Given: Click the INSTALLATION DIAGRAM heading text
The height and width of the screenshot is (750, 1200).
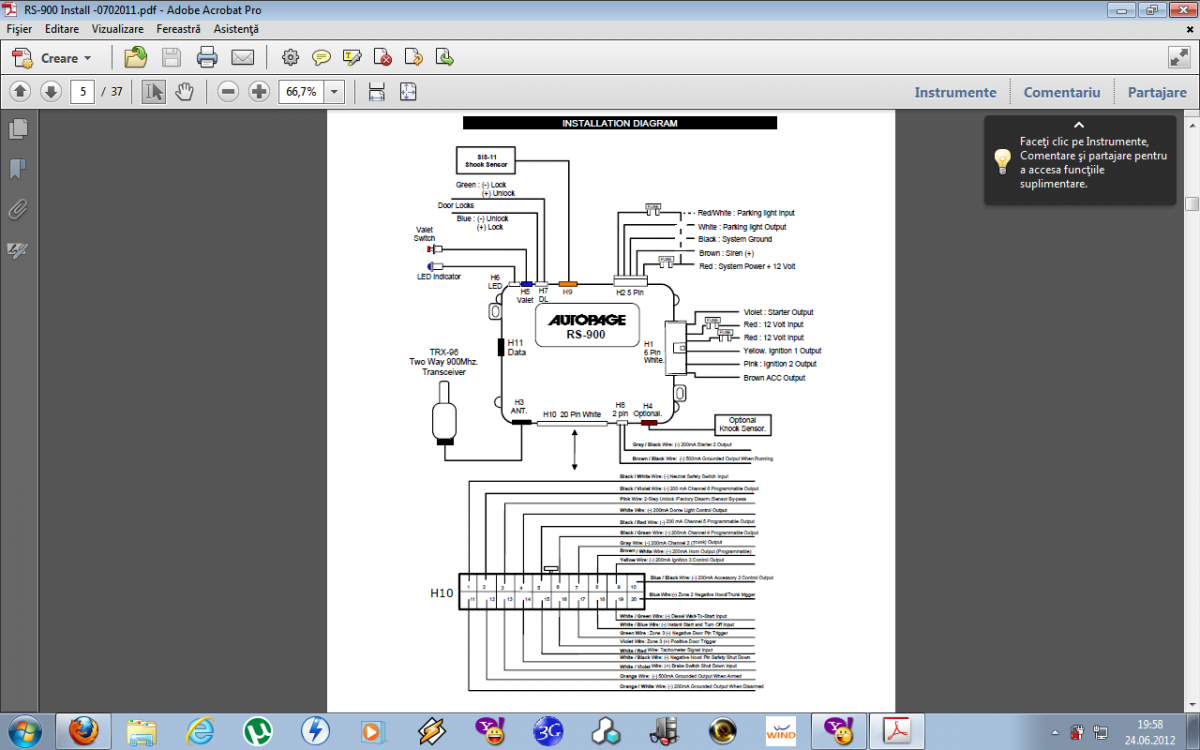Looking at the screenshot, I should (620, 124).
